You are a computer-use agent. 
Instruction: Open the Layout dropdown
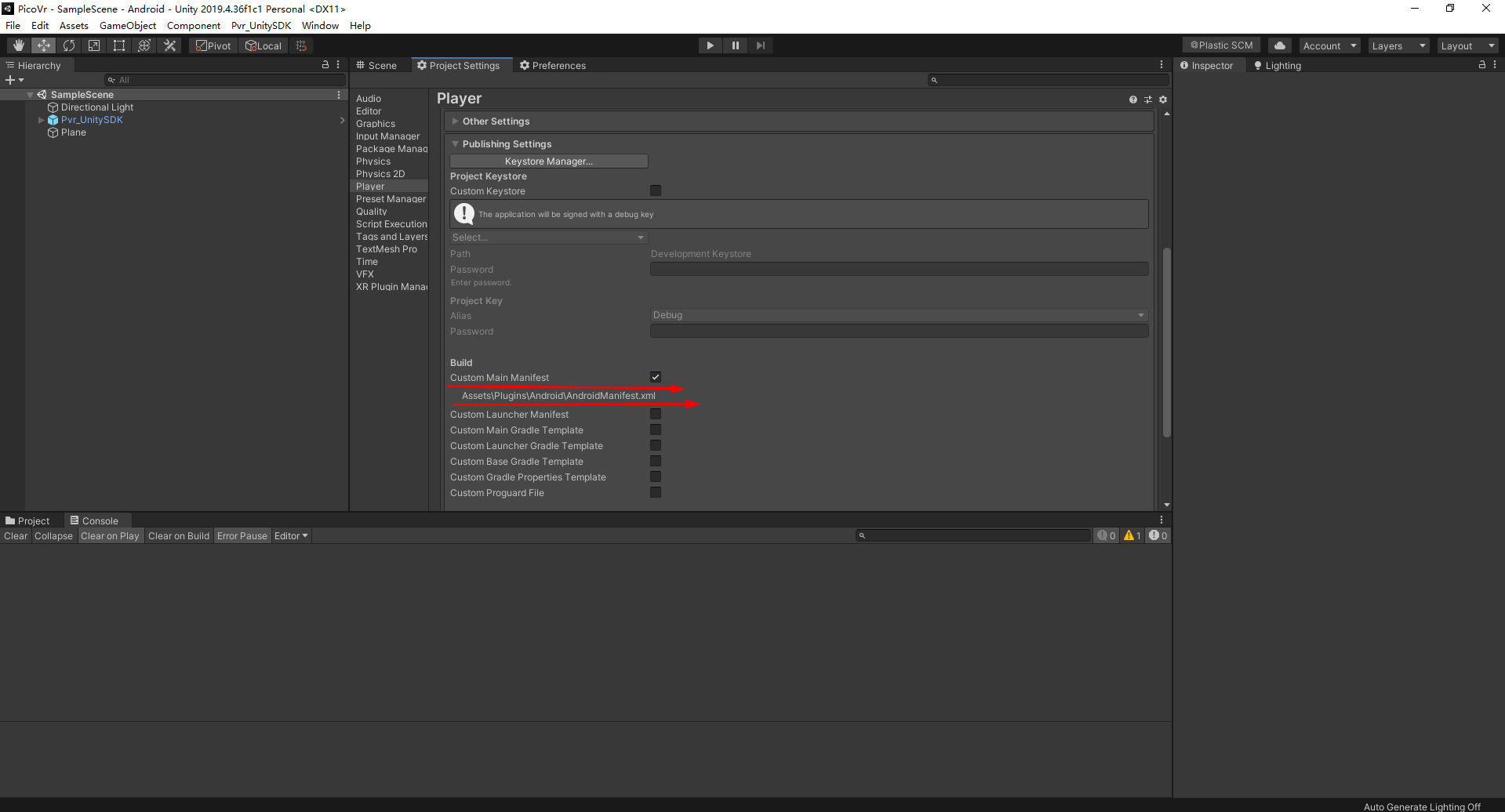pos(1467,45)
